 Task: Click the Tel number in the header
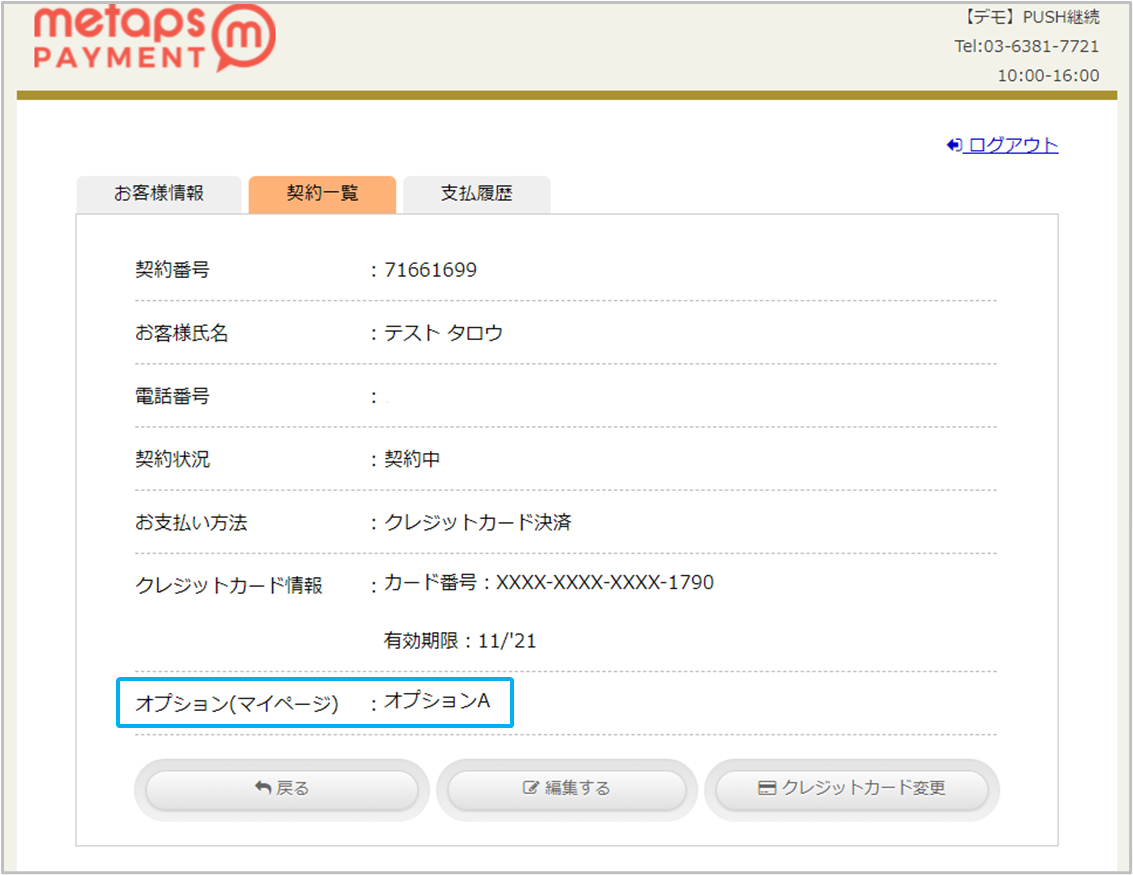tap(1026, 46)
